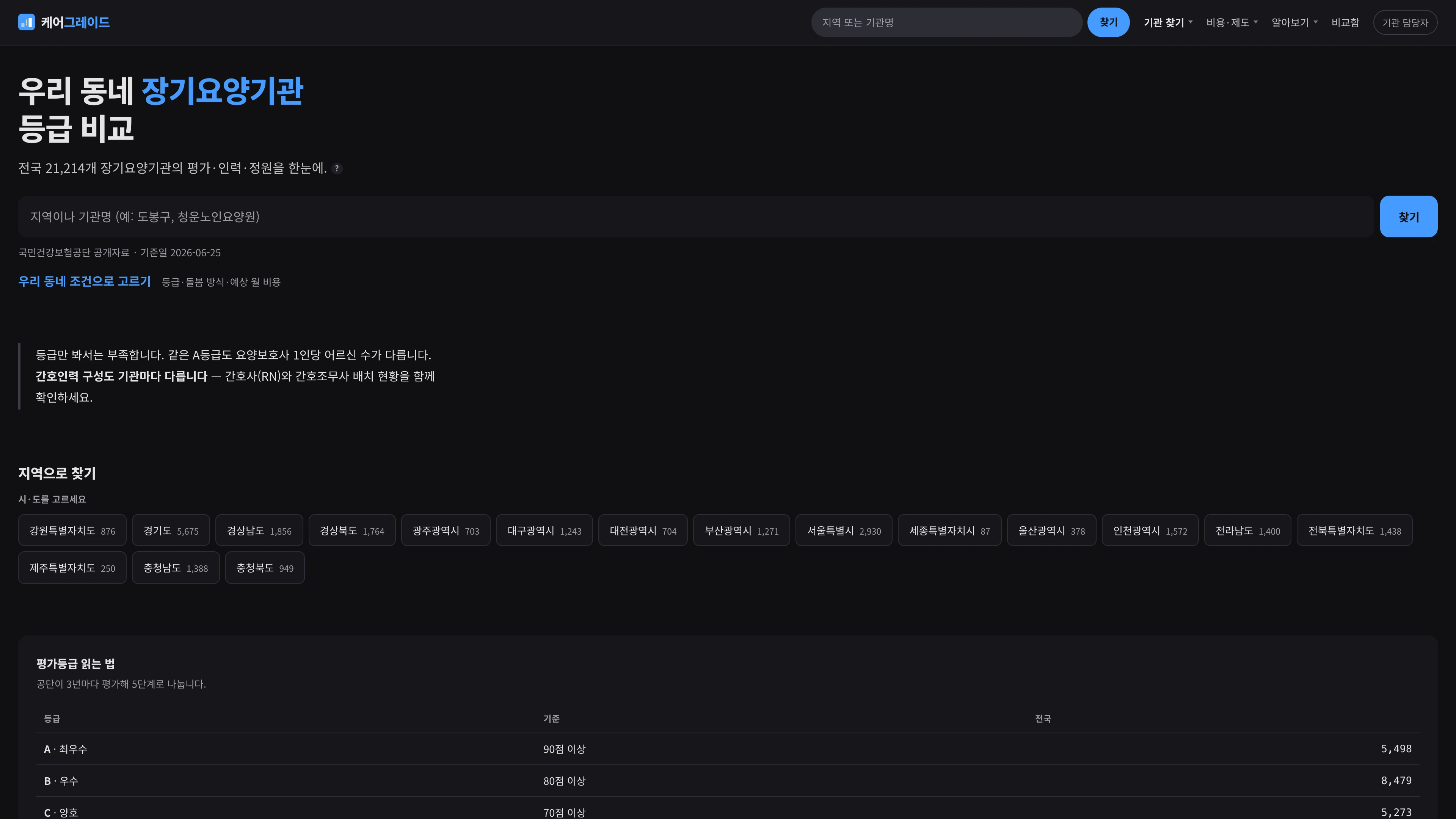This screenshot has width=1456, height=819.
Task: Click the help question mark icon
Action: (337, 168)
